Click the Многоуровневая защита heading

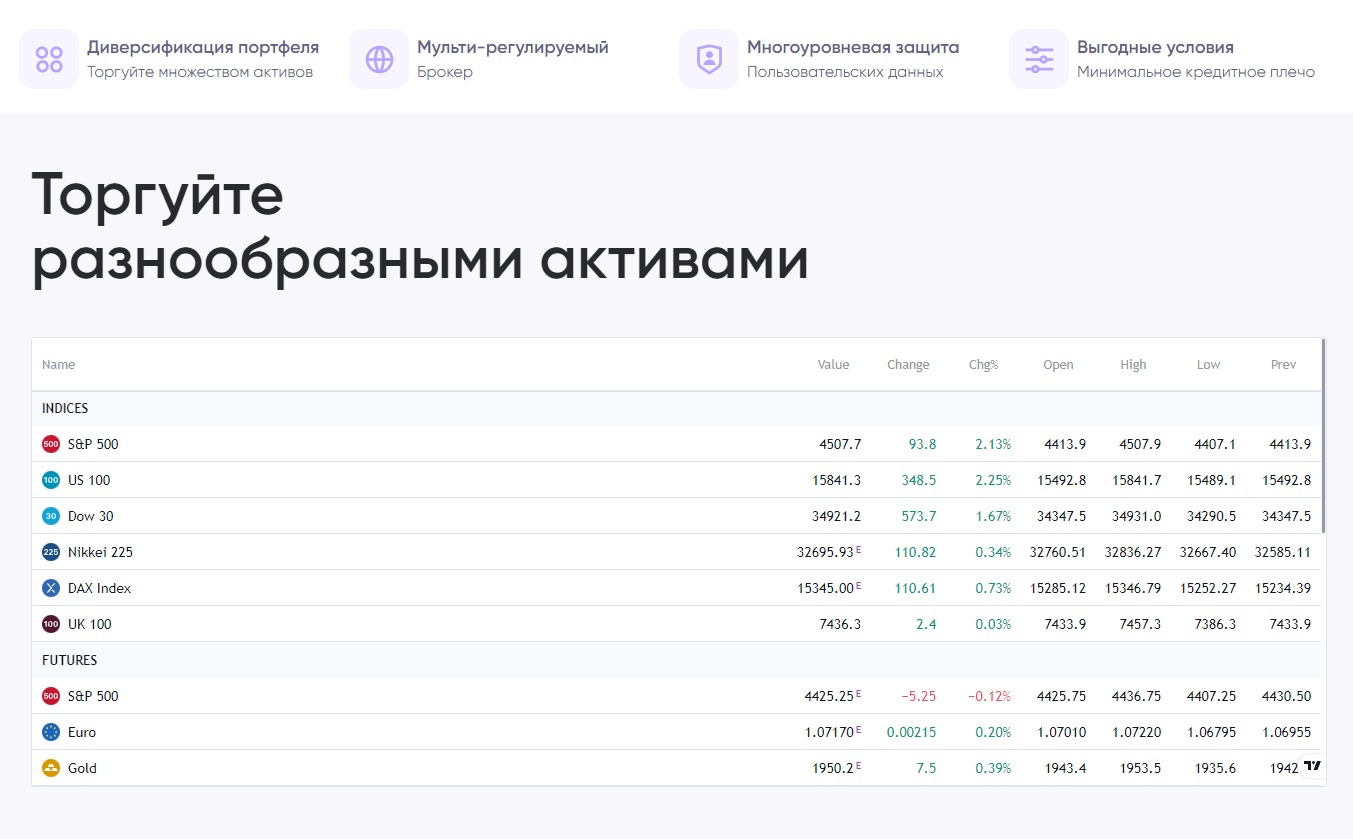(853, 47)
